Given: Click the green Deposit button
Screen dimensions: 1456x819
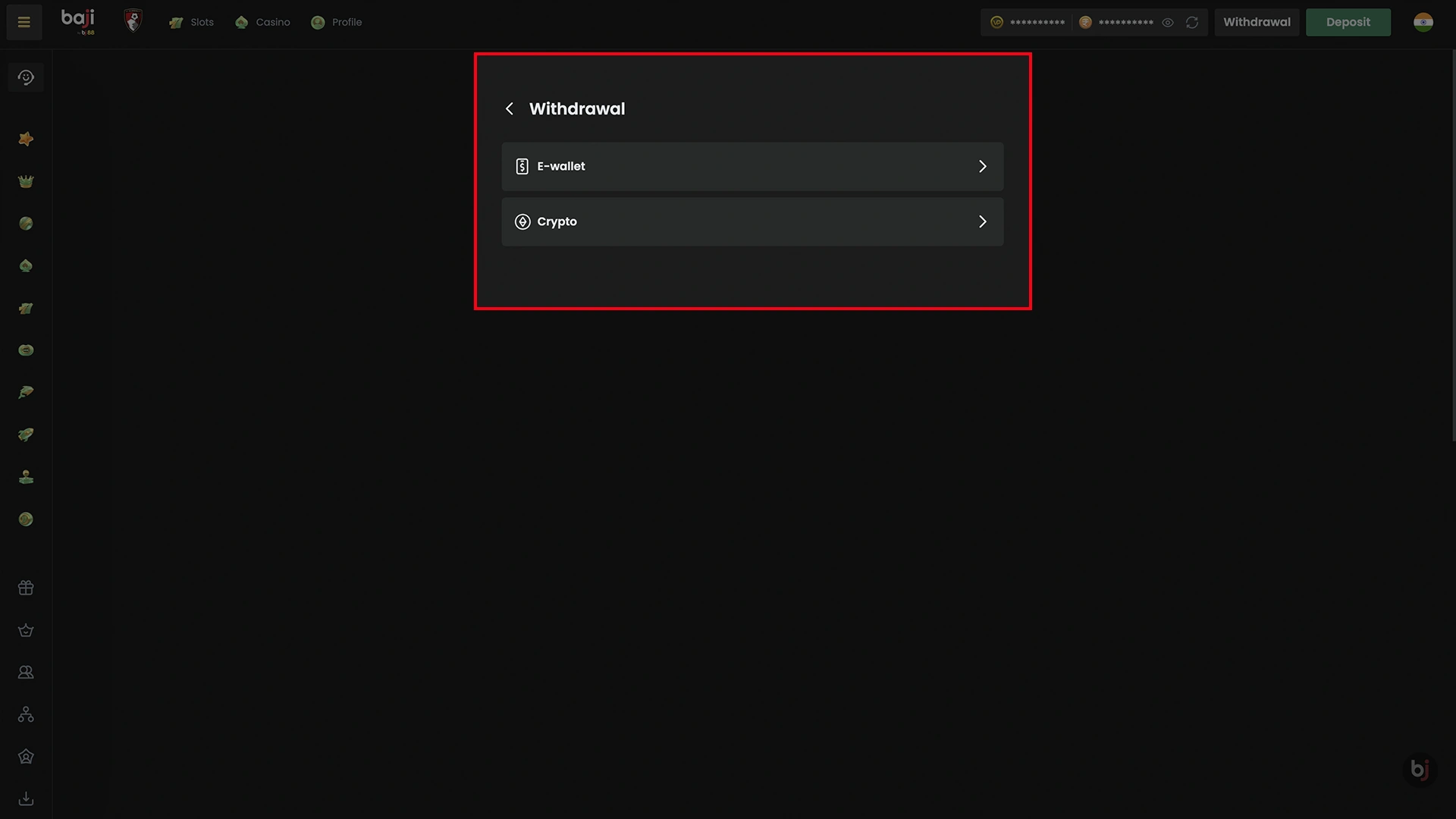Looking at the screenshot, I should [1348, 22].
